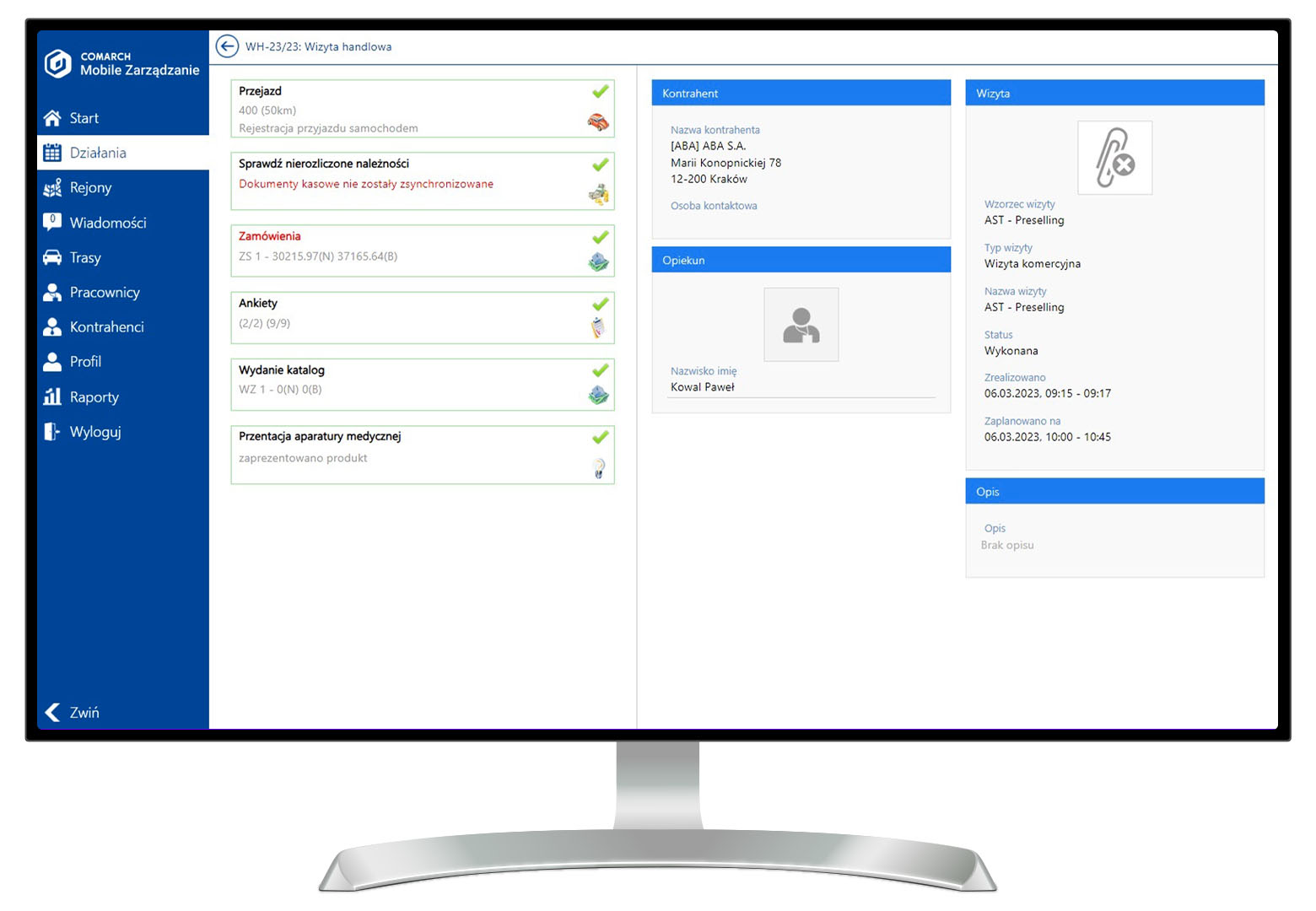1316x911 pixels.
Task: Click the green checkmark in Sprawdź nierozliczone należności
Action: point(601,164)
